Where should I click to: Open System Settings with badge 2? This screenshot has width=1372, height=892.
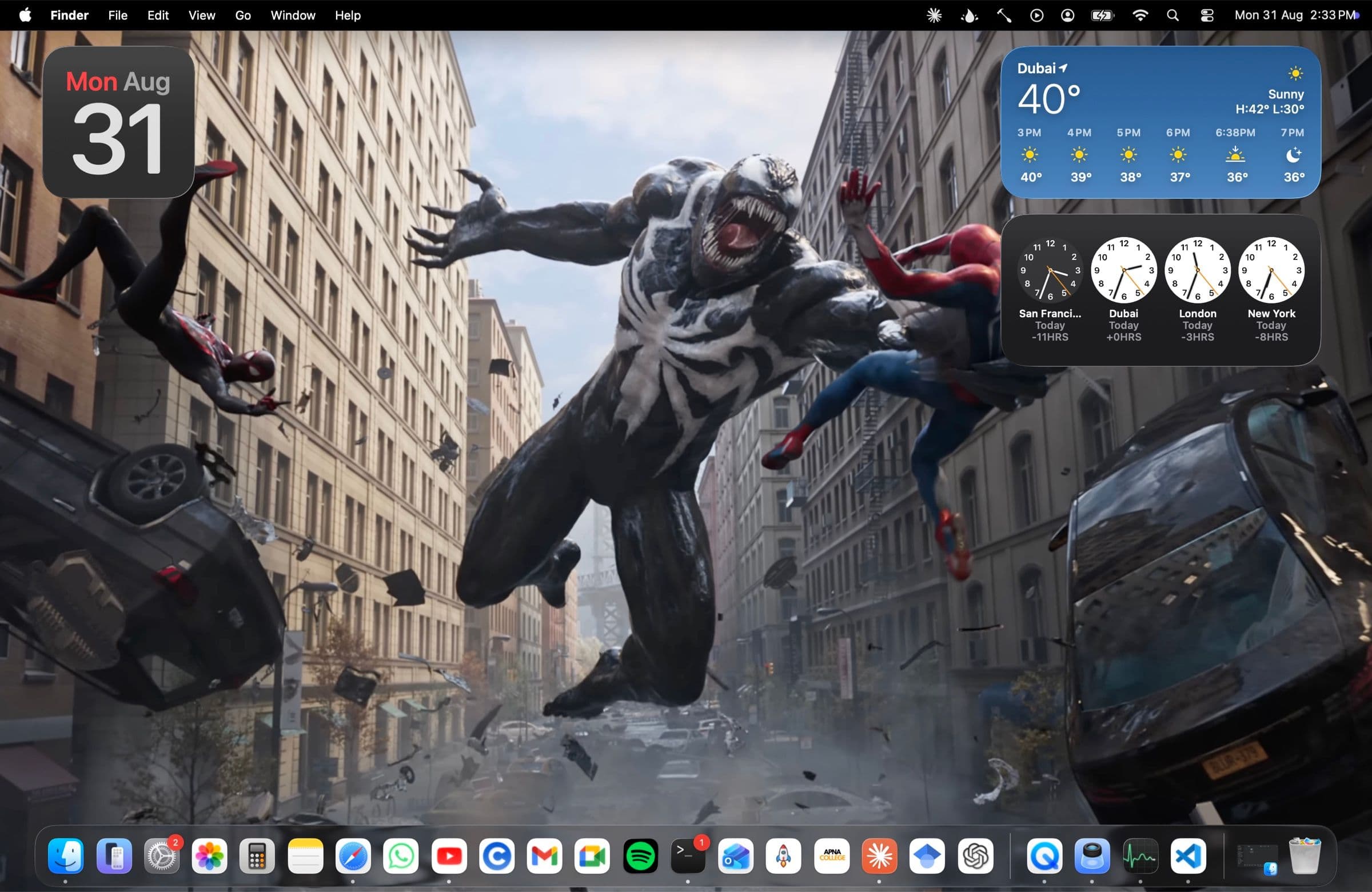click(161, 855)
